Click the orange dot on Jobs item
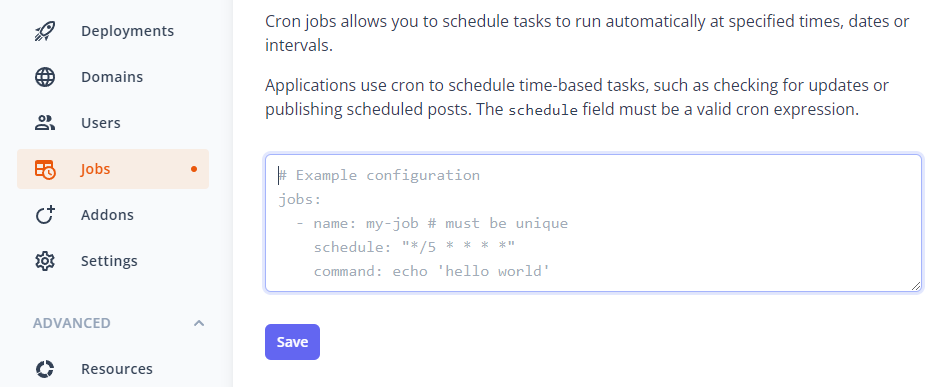 pos(193,169)
